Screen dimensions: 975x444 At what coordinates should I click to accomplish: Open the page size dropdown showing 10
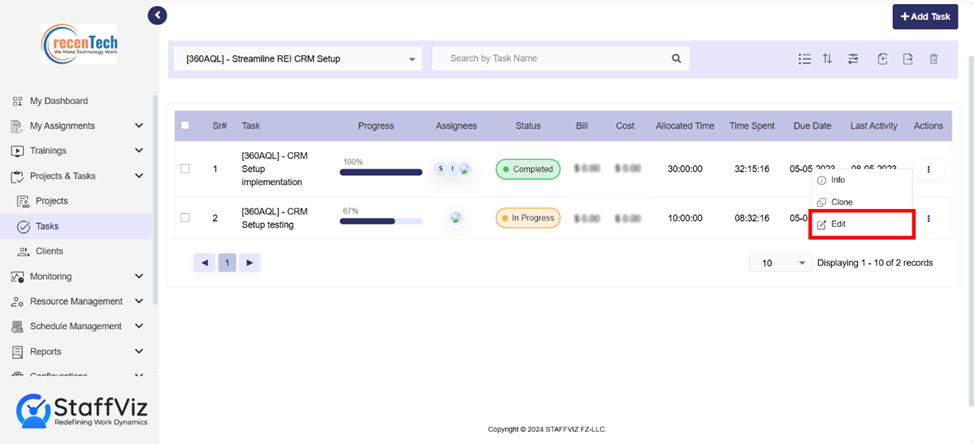(x=781, y=263)
